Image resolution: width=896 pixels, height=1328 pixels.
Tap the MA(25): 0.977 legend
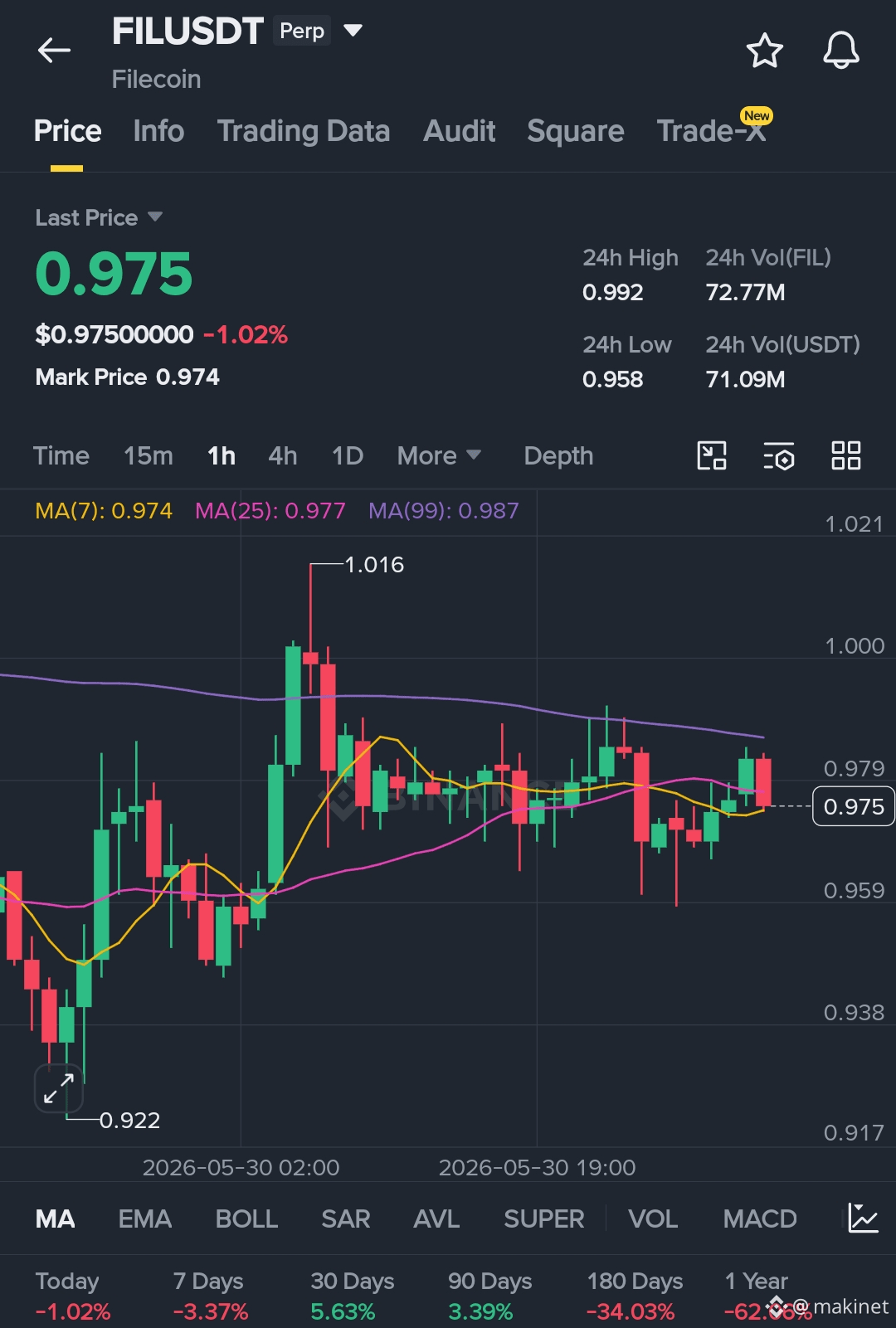pyautogui.click(x=270, y=510)
